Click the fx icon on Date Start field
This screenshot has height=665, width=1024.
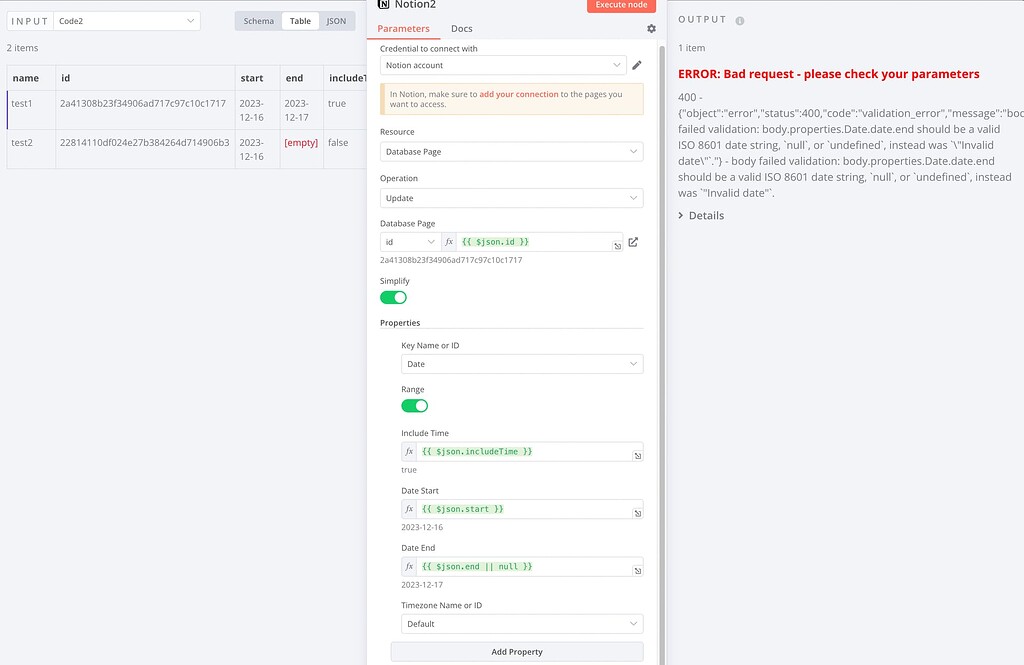(409, 509)
